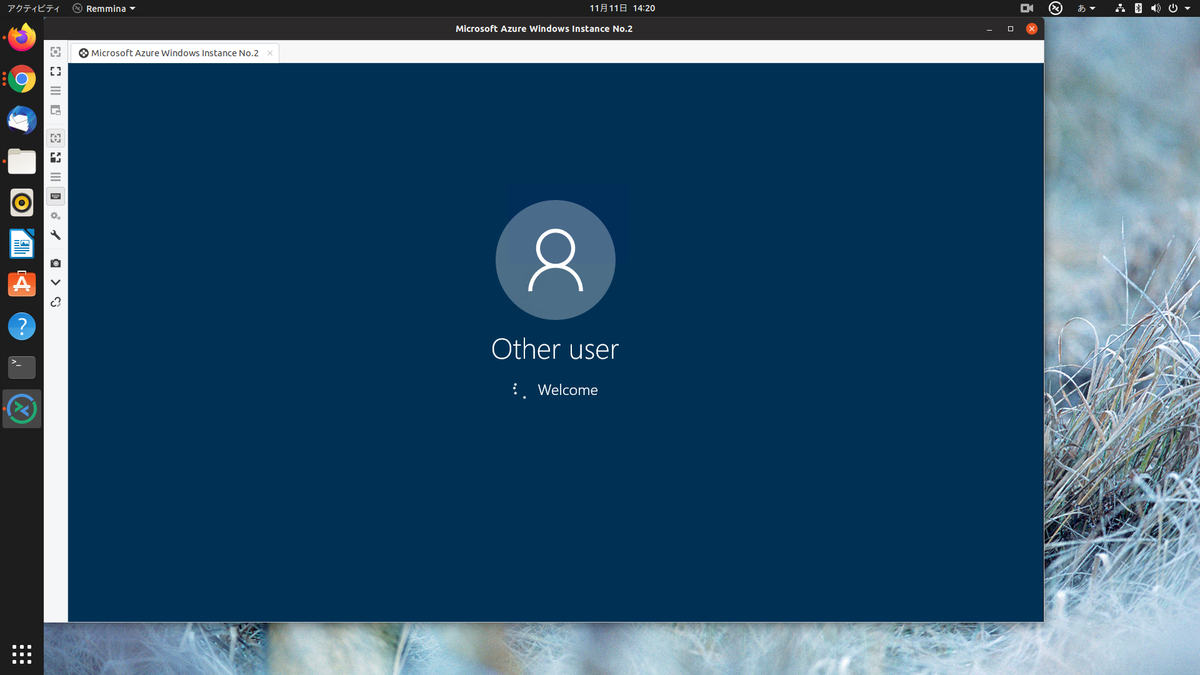Toggle scaled mode for the remote display

tap(55, 157)
